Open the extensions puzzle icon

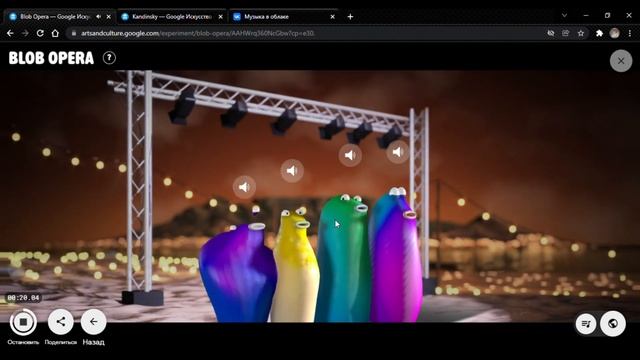(599, 33)
